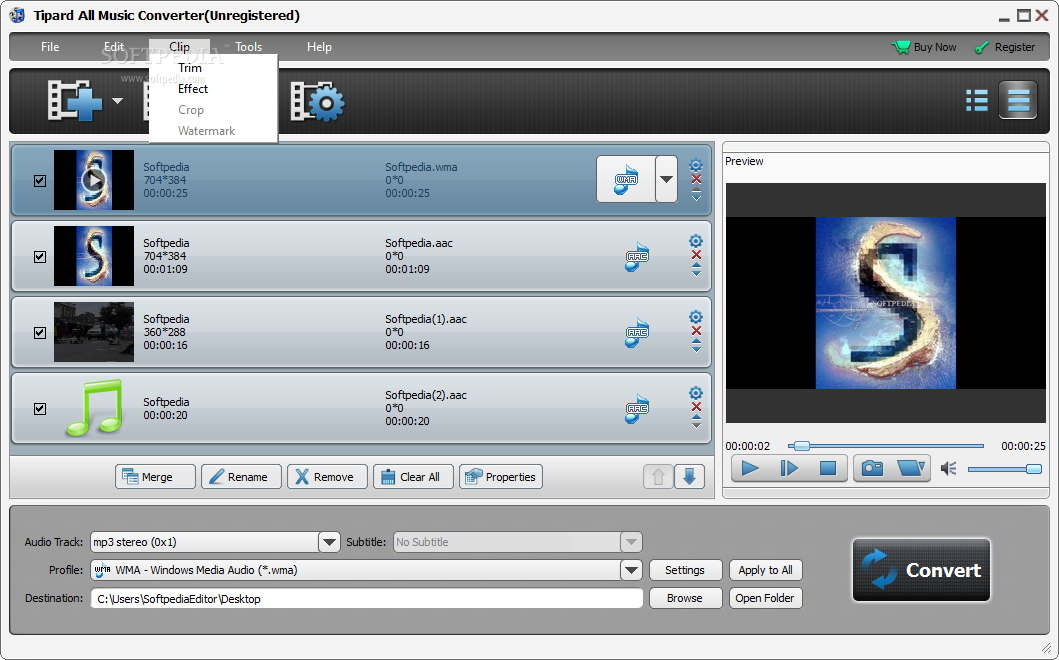This screenshot has width=1059, height=660.
Task: Open the Tools menu
Action: pos(249,47)
